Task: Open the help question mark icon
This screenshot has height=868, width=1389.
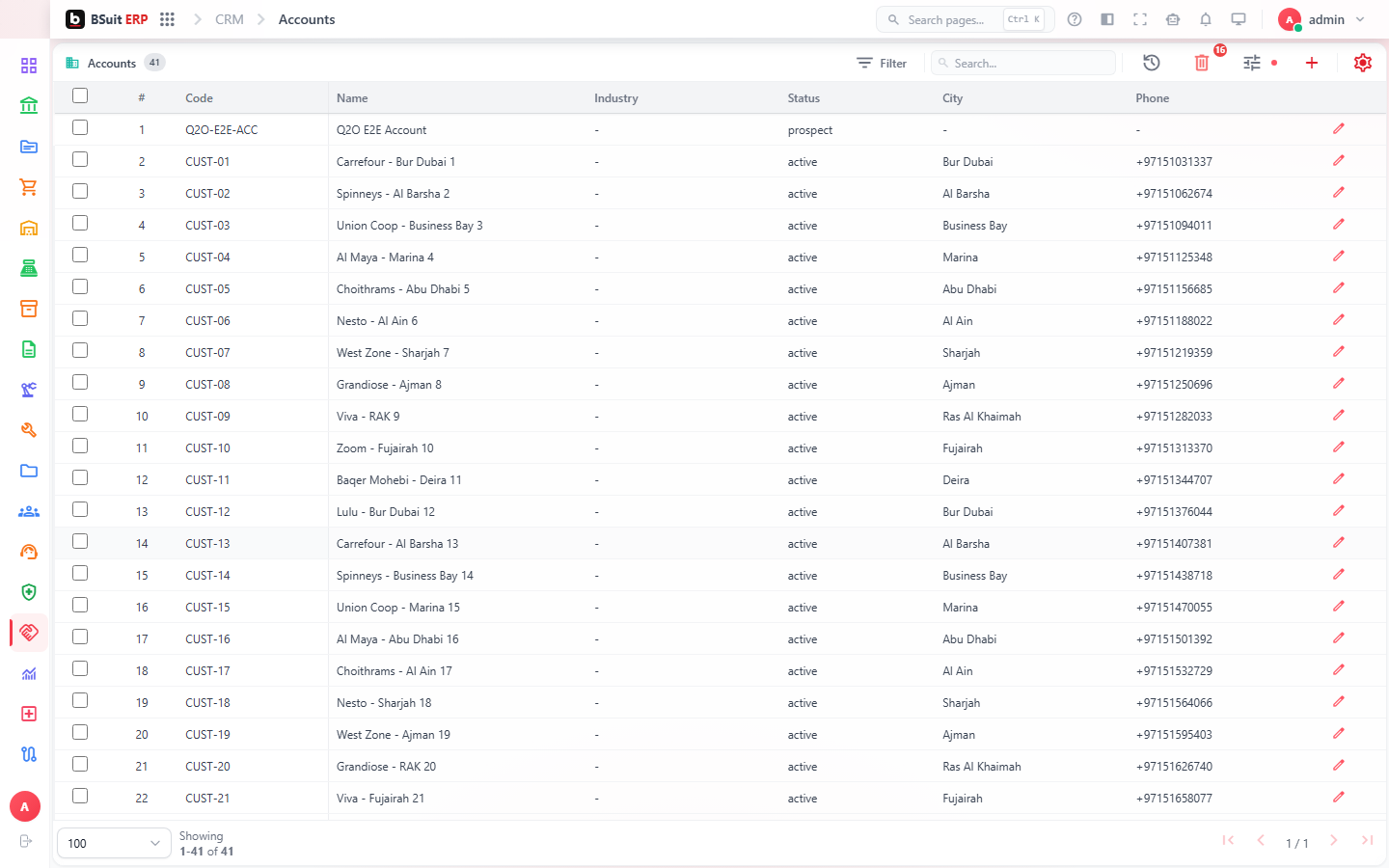Action: [1075, 19]
